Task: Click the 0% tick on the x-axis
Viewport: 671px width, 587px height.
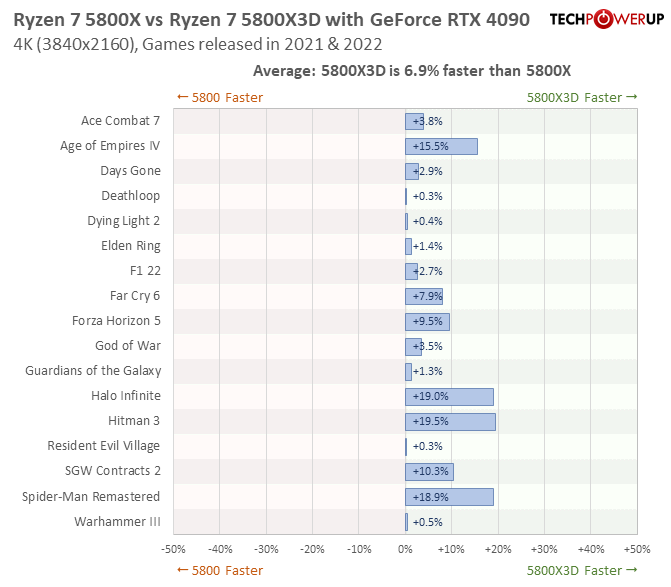Action: tap(405, 549)
